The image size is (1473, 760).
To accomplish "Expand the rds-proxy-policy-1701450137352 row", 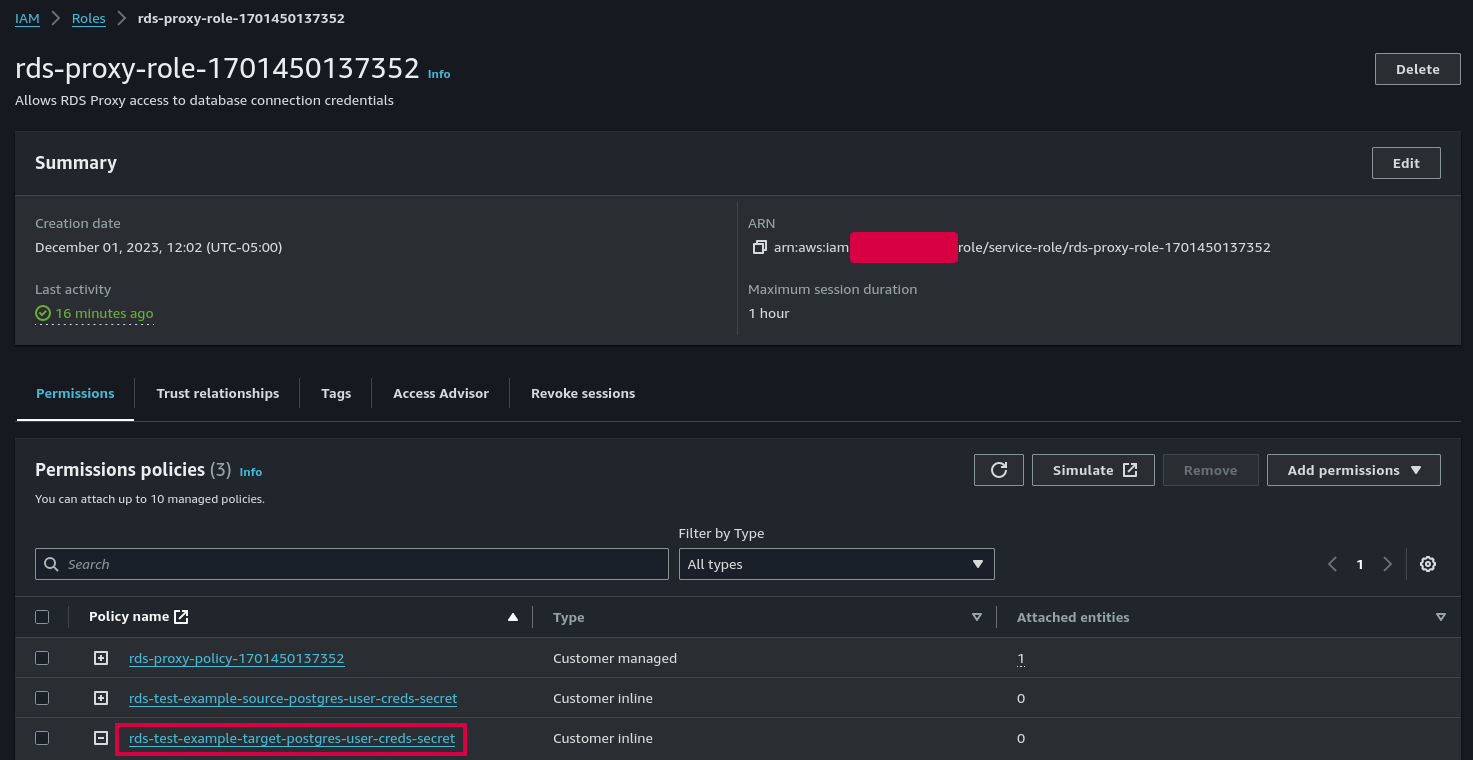I will click(100, 658).
